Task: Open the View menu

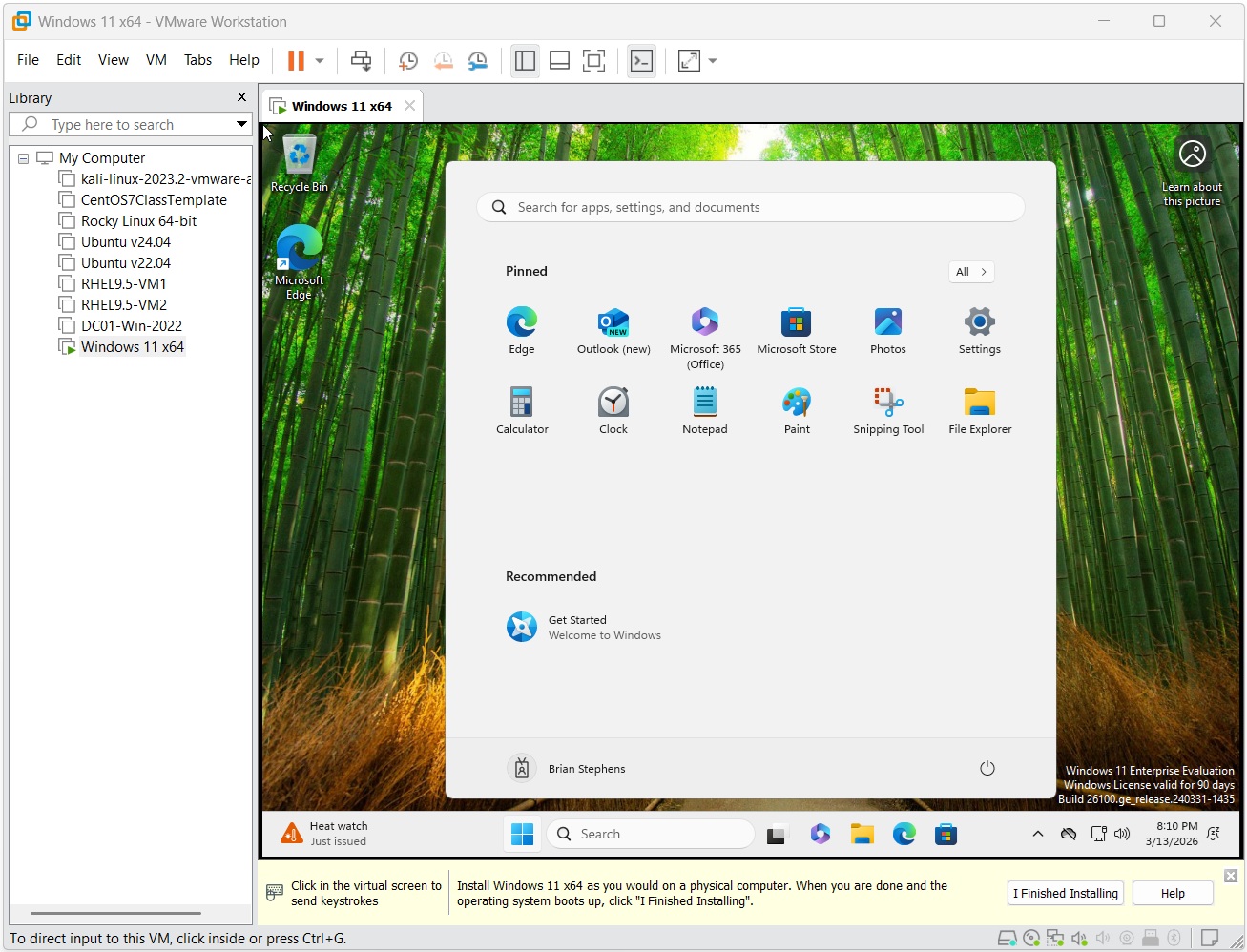Action: (x=113, y=59)
